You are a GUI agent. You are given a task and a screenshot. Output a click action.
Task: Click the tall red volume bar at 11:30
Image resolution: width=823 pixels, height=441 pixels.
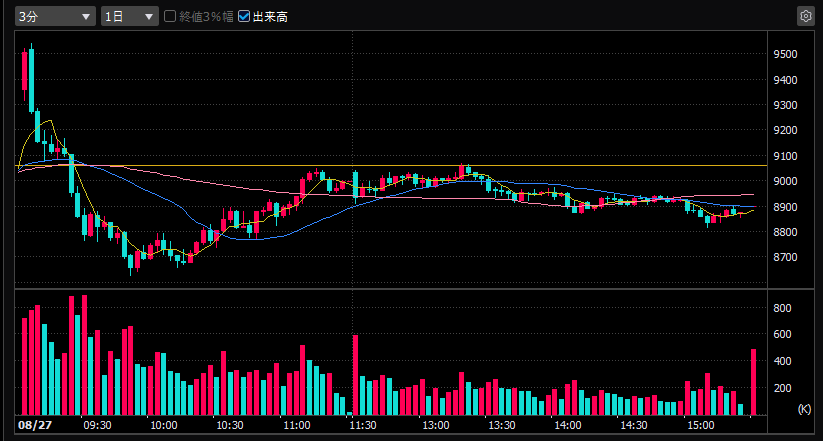[x=355, y=375]
